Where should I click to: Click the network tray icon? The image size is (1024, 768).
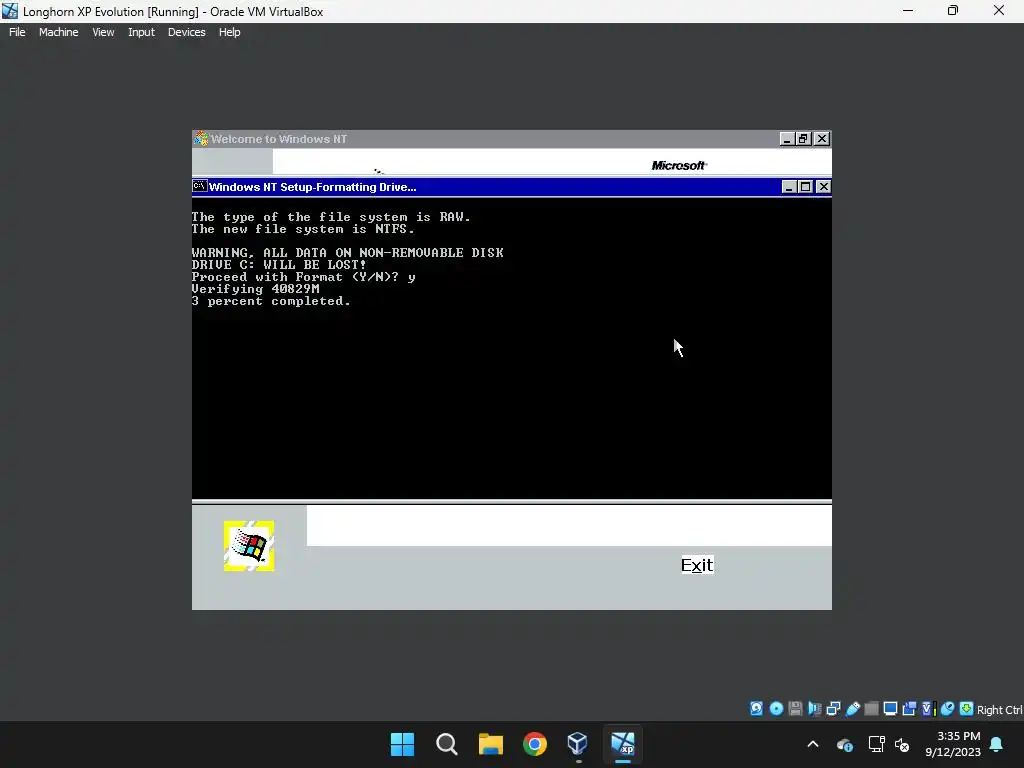coord(876,744)
